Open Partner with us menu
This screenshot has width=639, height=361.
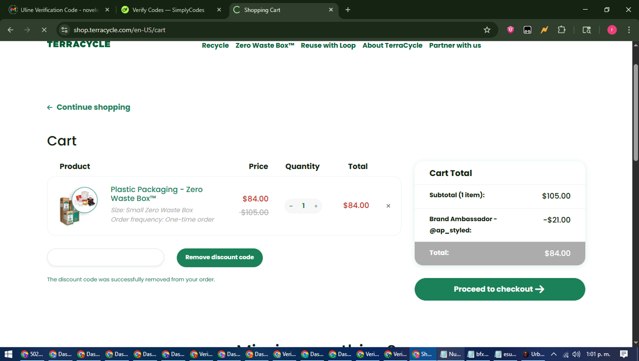(455, 45)
